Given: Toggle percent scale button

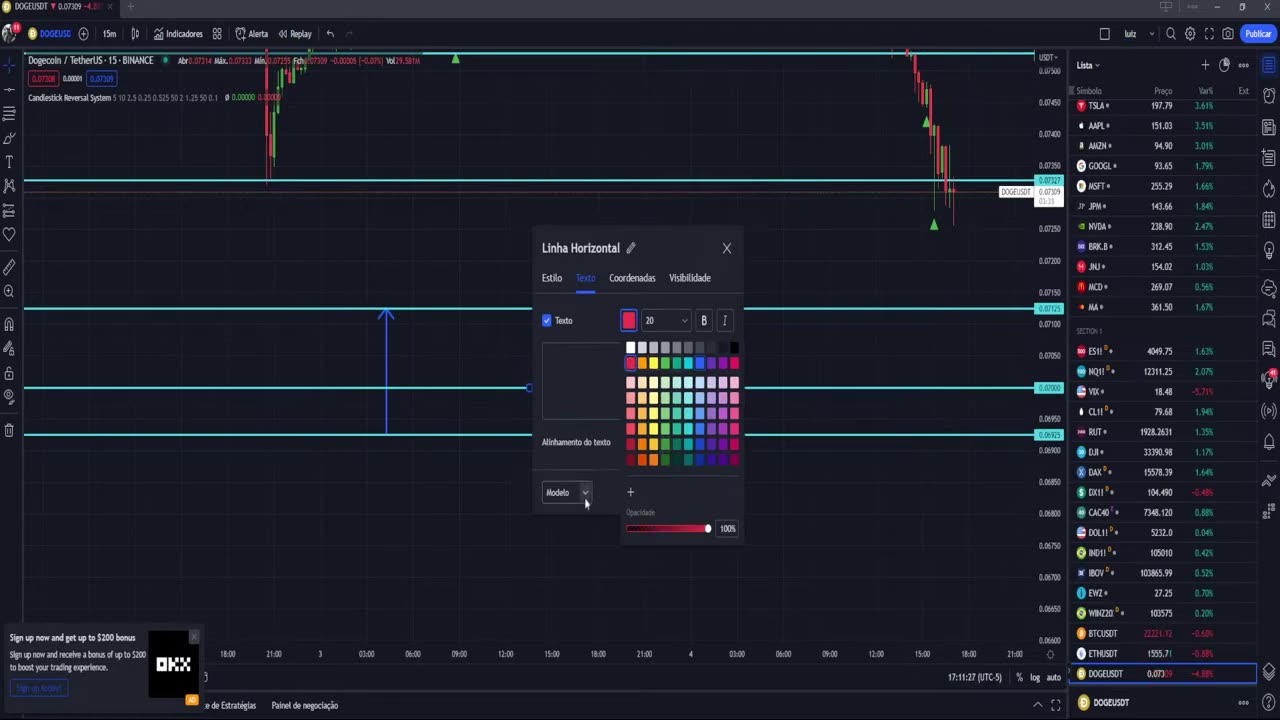Looking at the screenshot, I should click(x=1020, y=677).
